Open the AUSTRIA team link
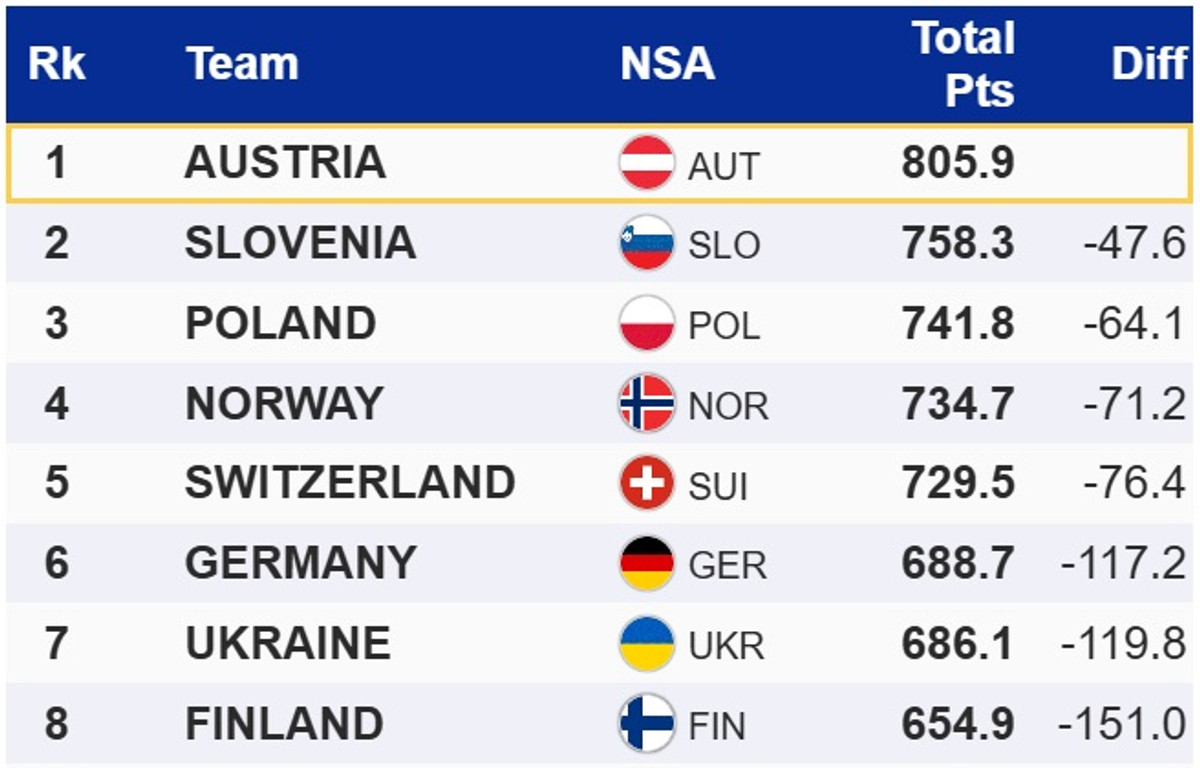1200x768 pixels. [285, 163]
